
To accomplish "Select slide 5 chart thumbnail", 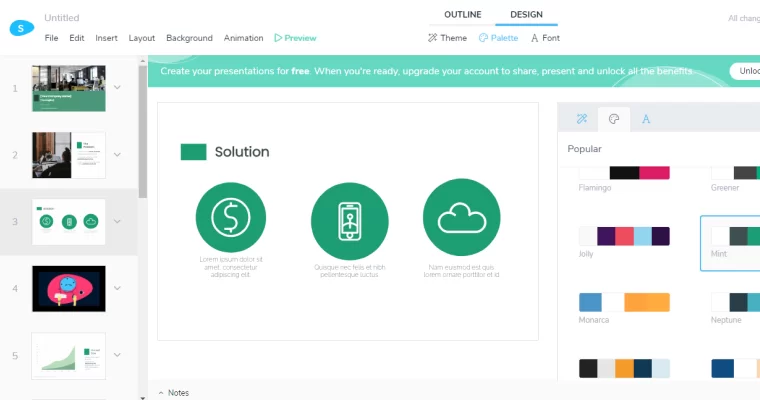I will (x=69, y=355).
